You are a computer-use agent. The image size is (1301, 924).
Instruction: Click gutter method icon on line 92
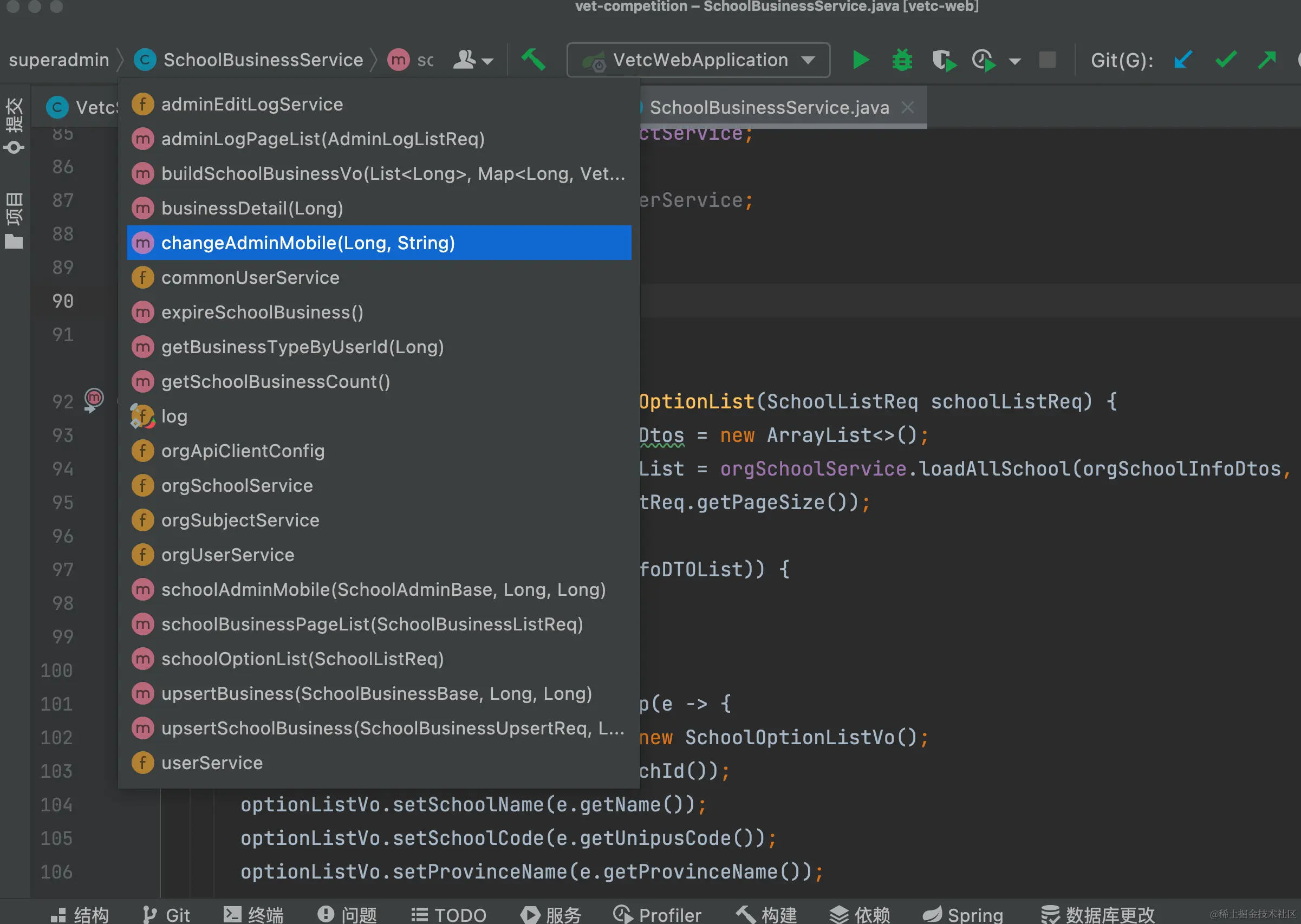tap(94, 399)
